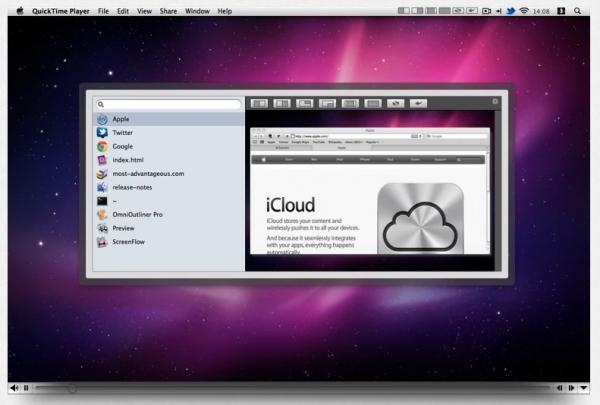Open the Share menu

168,11
